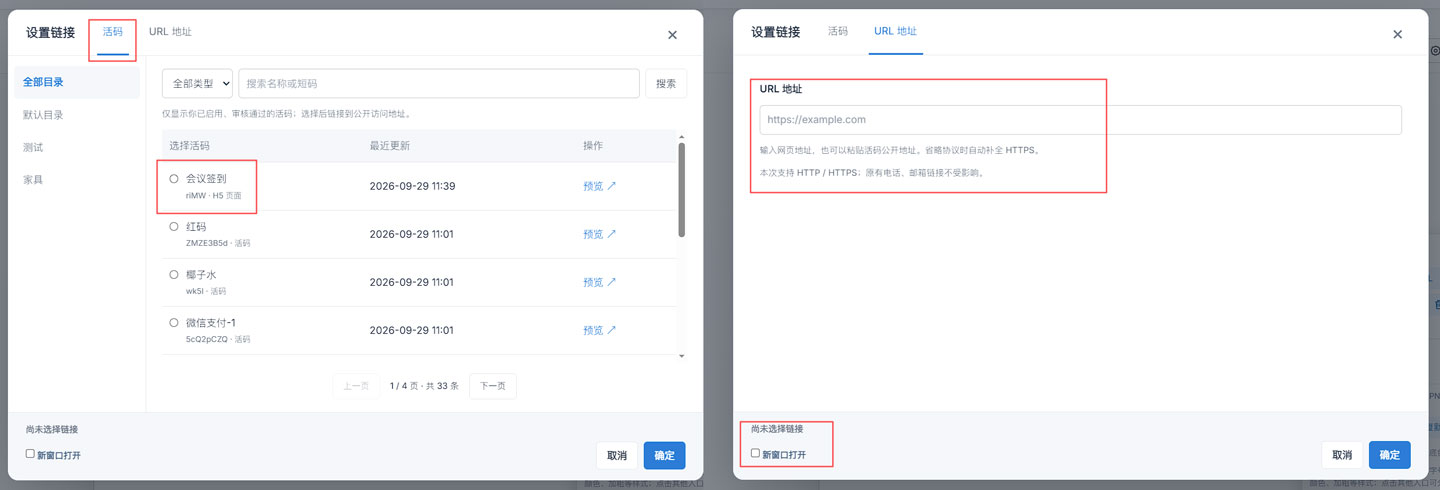Image resolution: width=1440 pixels, height=490 pixels.
Task: Select active URL 地址 tab above the URL field
Action: (x=895, y=32)
